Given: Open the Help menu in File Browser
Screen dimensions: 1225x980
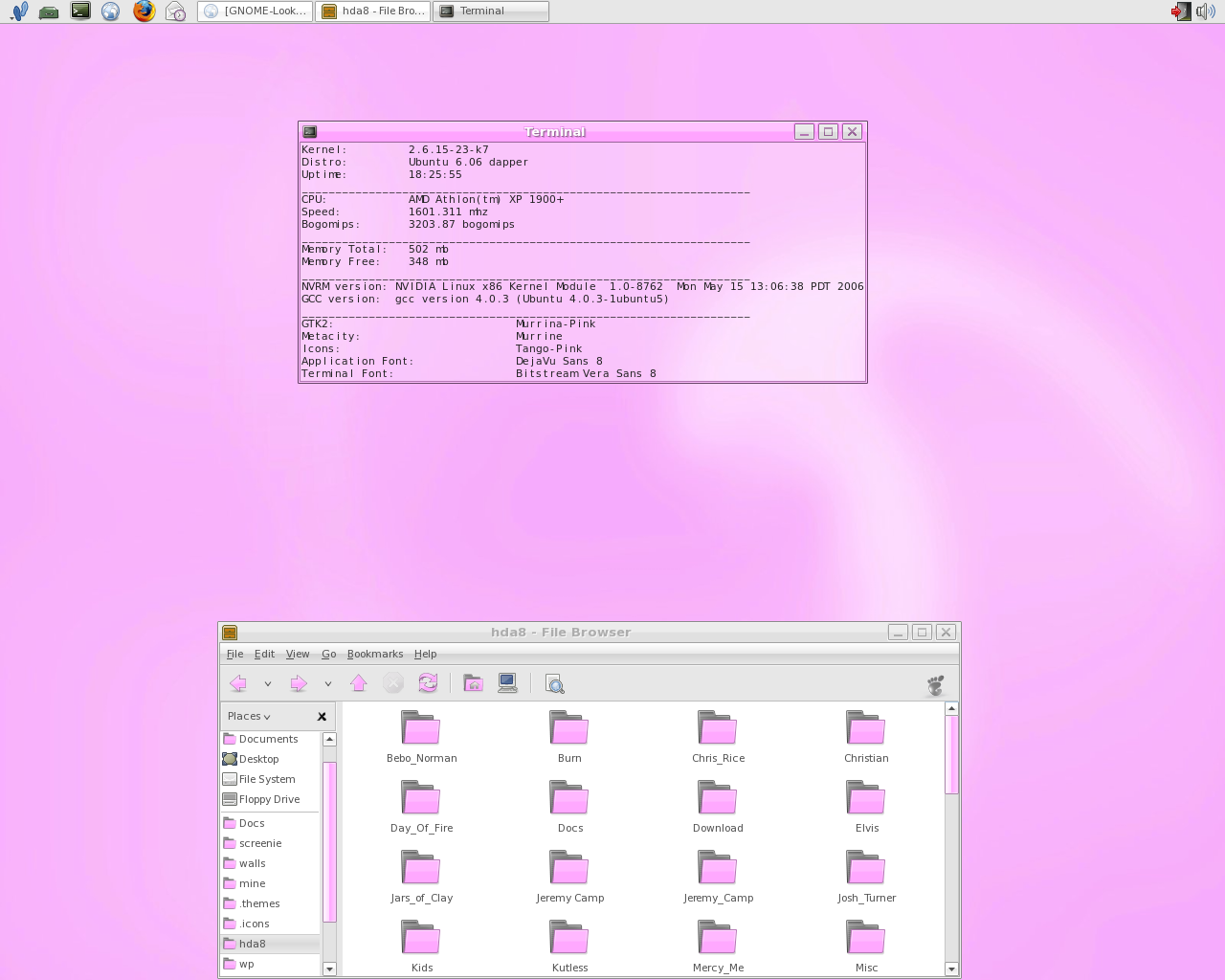Looking at the screenshot, I should 425,654.
